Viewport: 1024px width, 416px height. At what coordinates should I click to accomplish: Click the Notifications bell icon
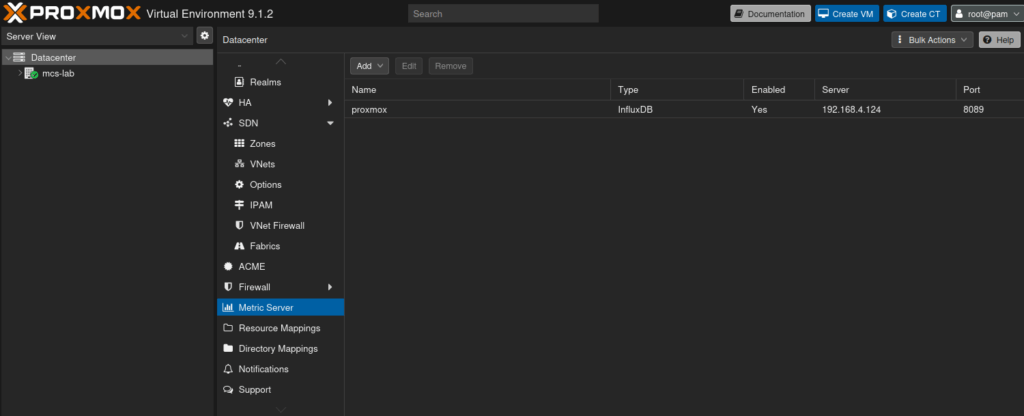pos(229,369)
